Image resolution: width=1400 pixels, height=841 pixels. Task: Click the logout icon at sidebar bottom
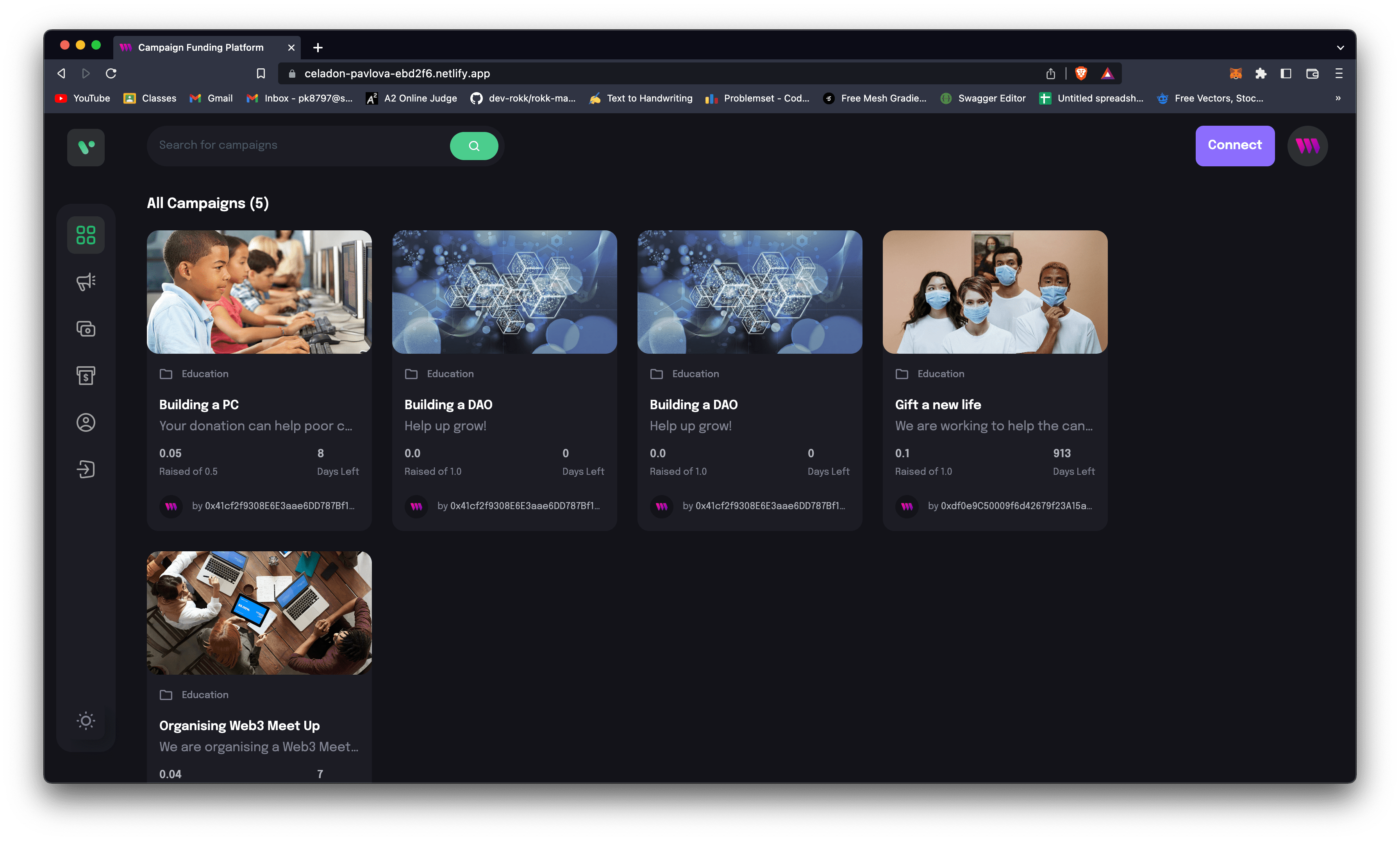click(86, 469)
